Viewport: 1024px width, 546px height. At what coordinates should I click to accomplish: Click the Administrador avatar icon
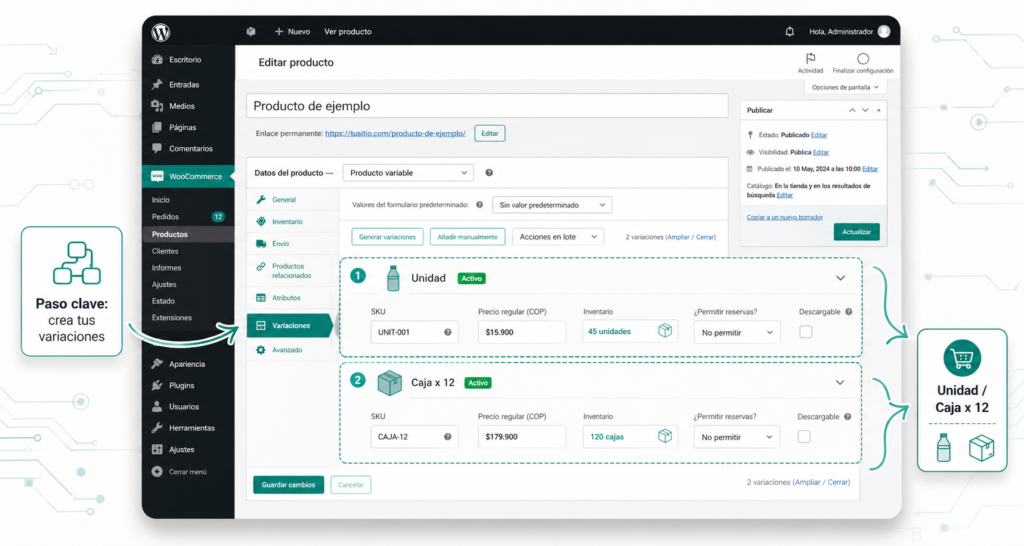click(884, 31)
